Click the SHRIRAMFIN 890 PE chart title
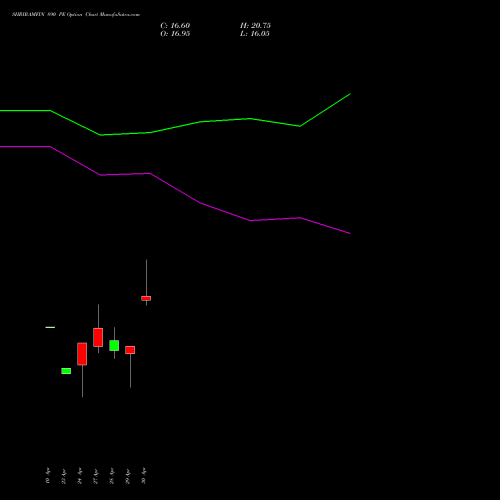 [x=76, y=15]
